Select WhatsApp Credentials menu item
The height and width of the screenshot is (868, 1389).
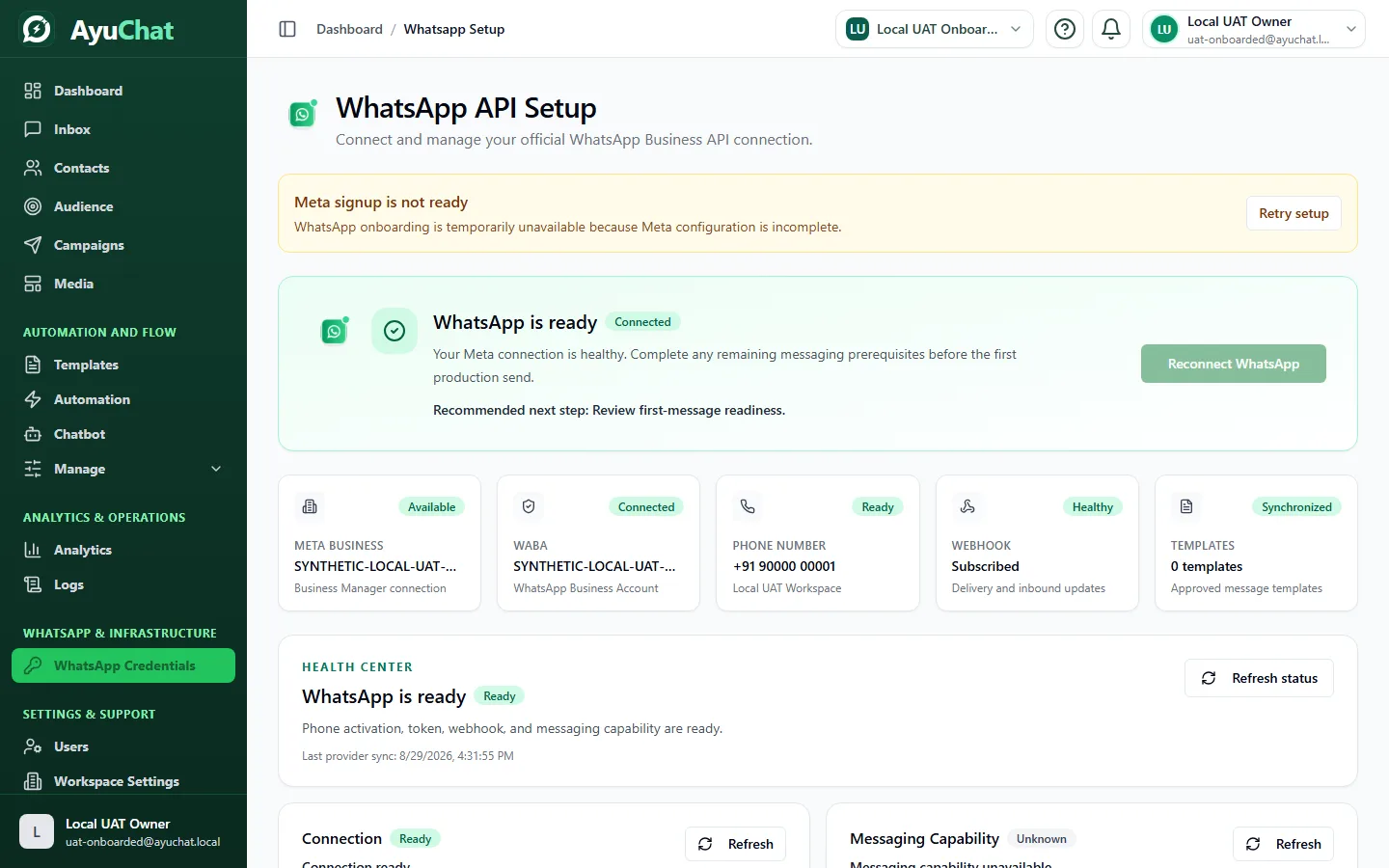click(x=123, y=665)
